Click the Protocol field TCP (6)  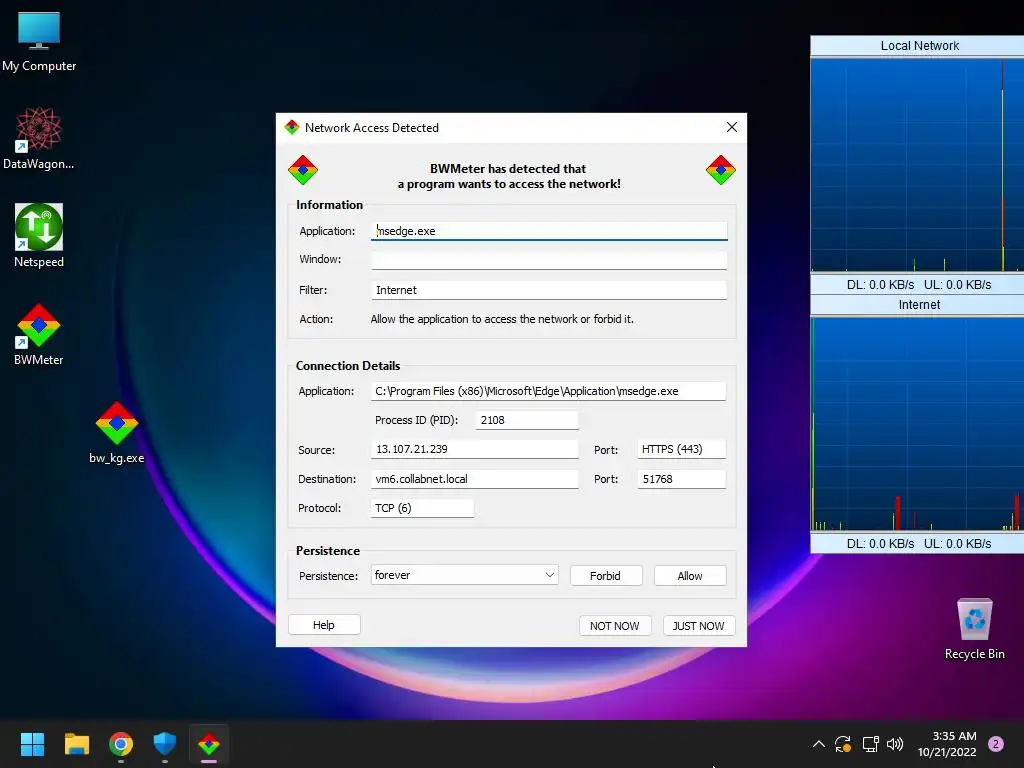[422, 508]
